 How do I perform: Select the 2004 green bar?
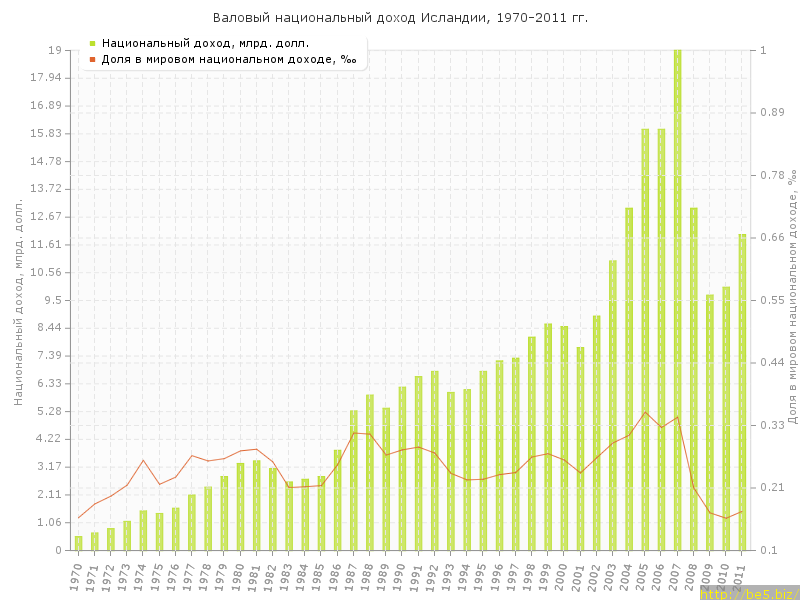click(629, 380)
